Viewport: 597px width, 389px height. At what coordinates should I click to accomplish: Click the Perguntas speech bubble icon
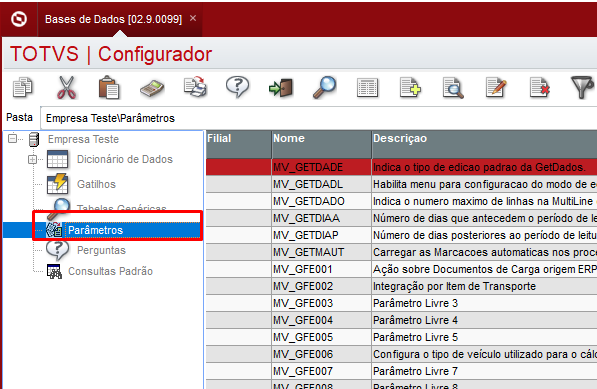57,250
